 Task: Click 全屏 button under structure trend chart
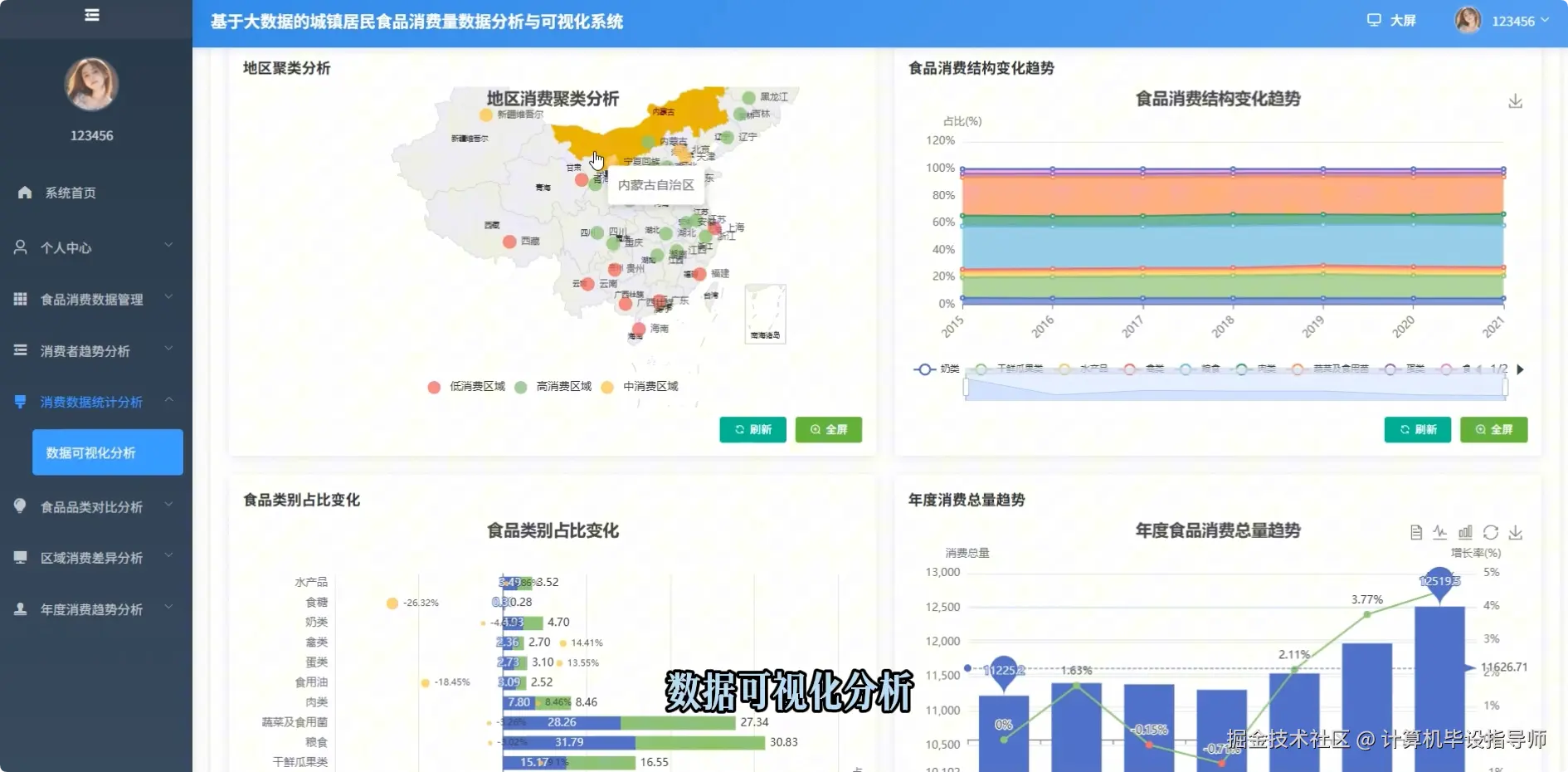pos(1494,429)
